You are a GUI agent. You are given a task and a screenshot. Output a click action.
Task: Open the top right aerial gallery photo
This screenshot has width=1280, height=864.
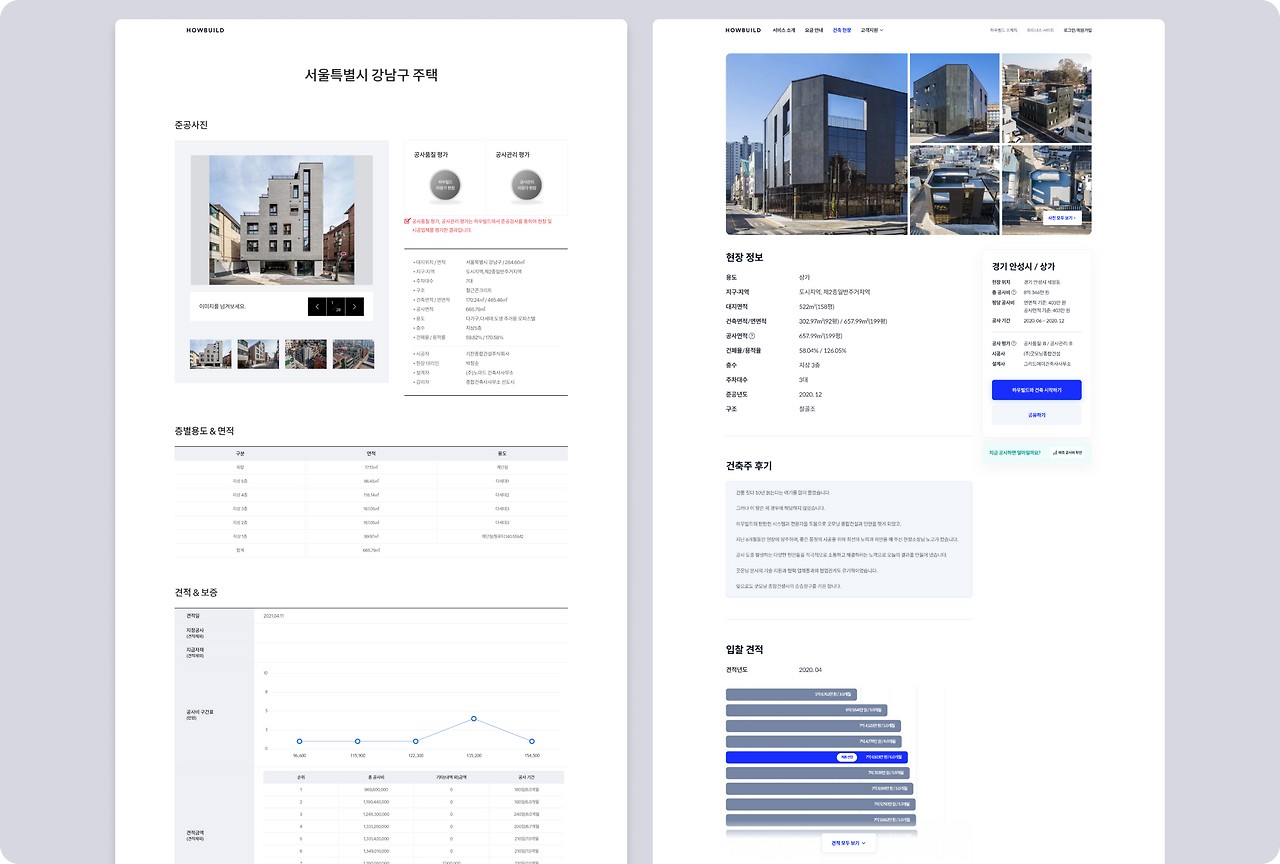[1047, 98]
